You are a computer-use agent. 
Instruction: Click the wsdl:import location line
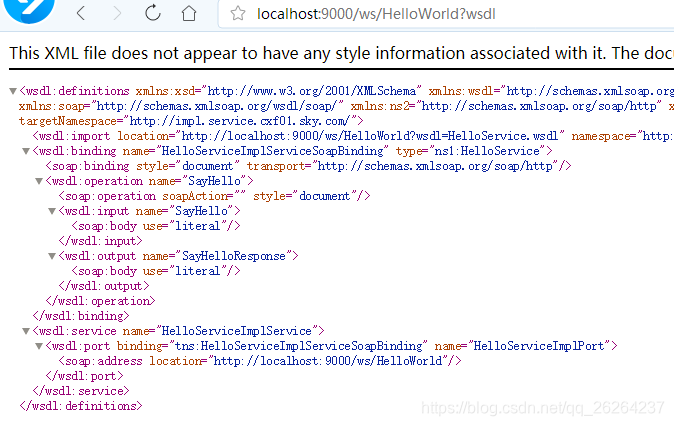[353, 136]
